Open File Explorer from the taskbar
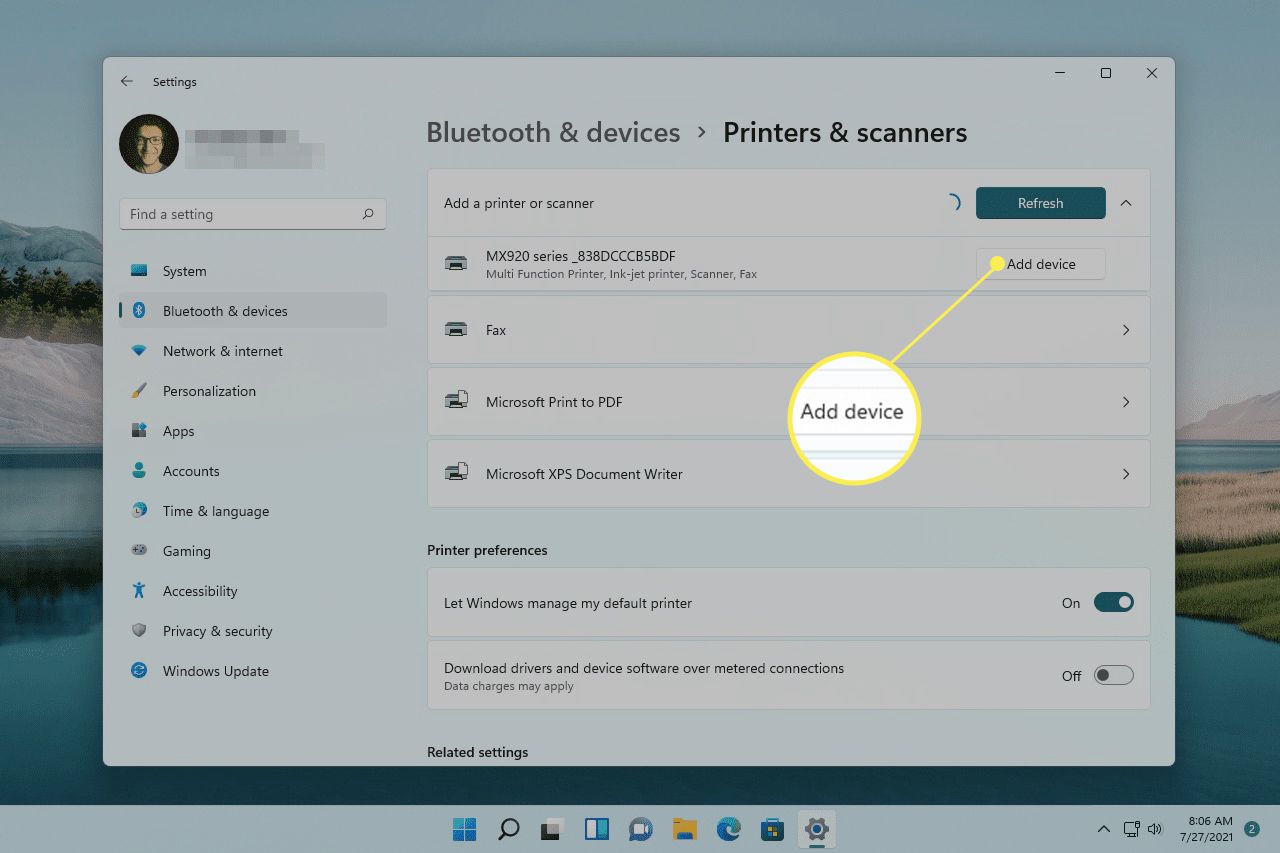 click(x=684, y=829)
